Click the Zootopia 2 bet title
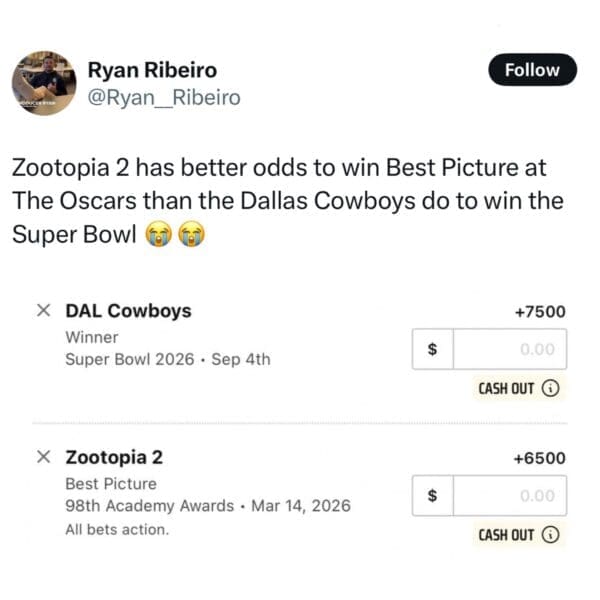The image size is (600, 600). click(x=114, y=458)
